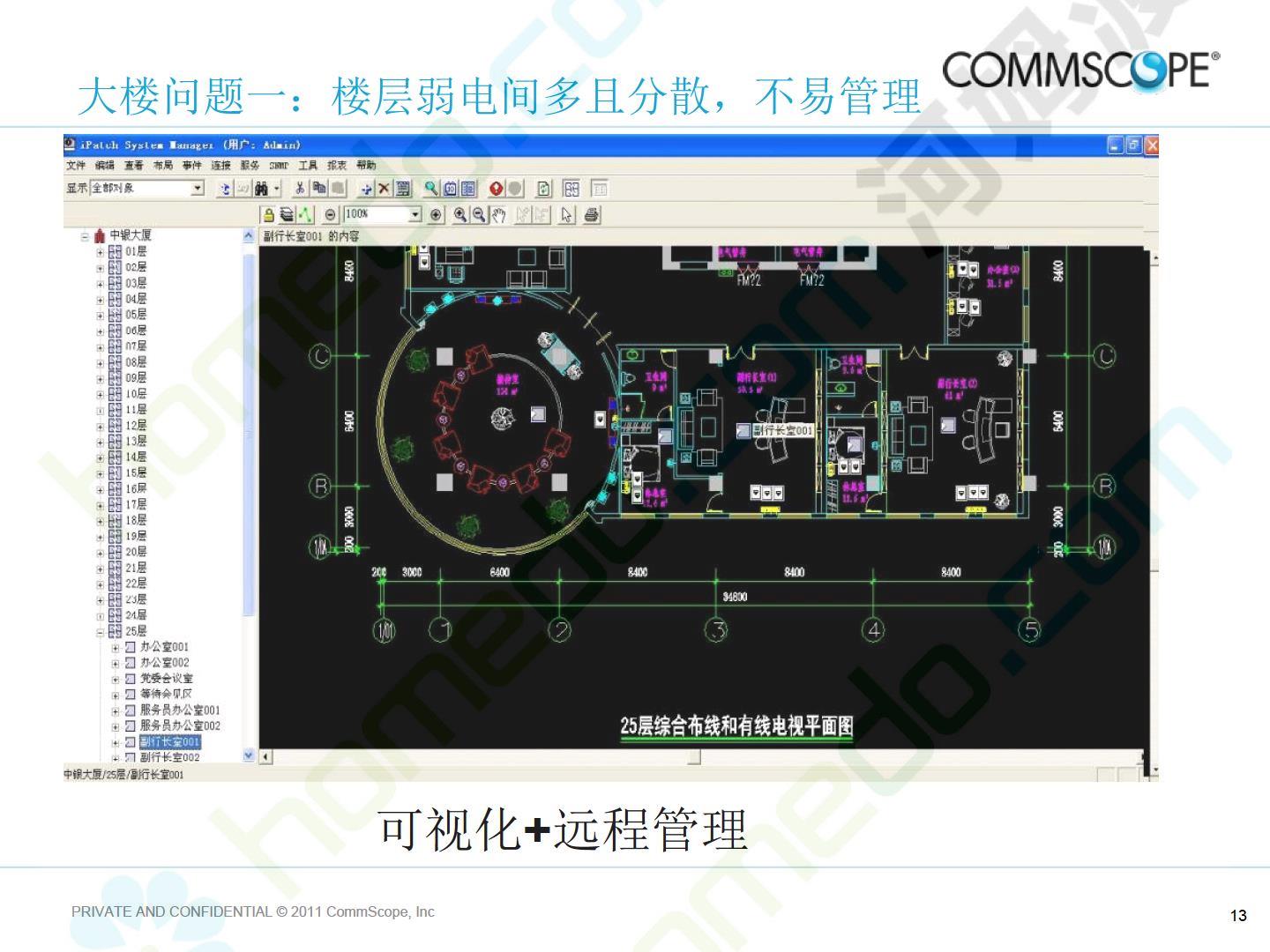
Task: Click the 副行长室001 label on floor plan
Action: point(783,431)
